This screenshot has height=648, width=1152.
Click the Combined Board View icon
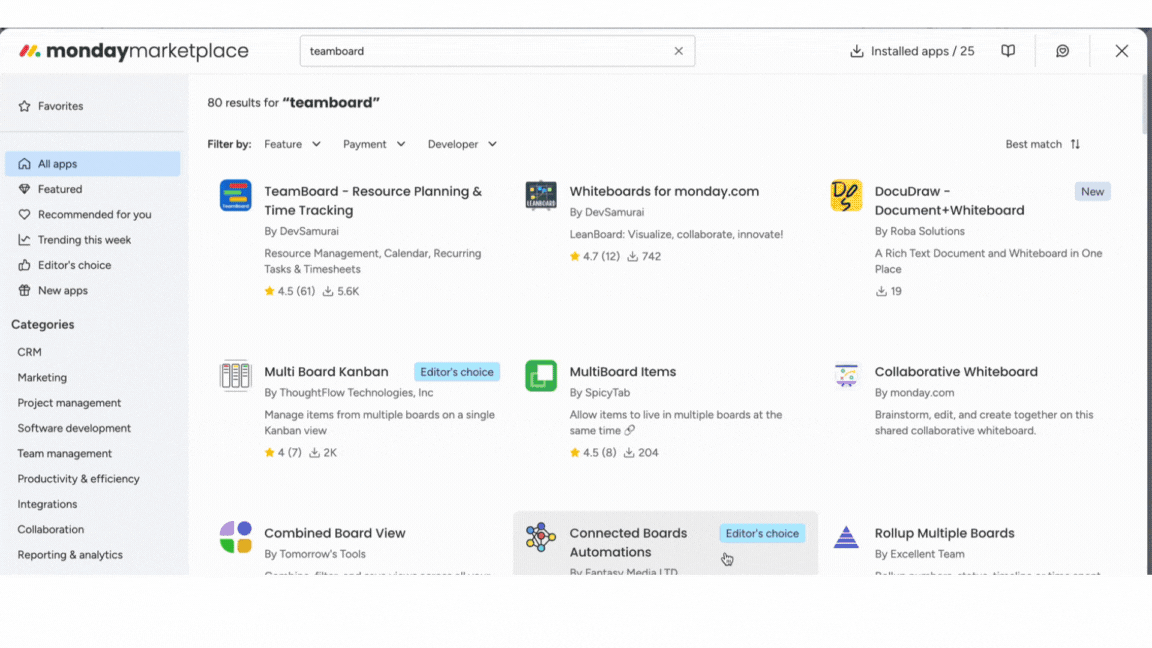(236, 537)
